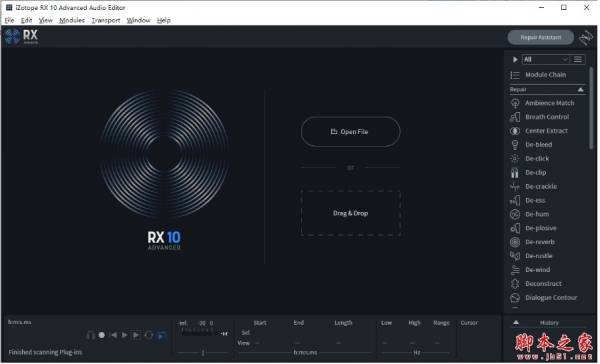Click the Cursor readout label
This screenshot has height=364, width=600.
point(470,323)
